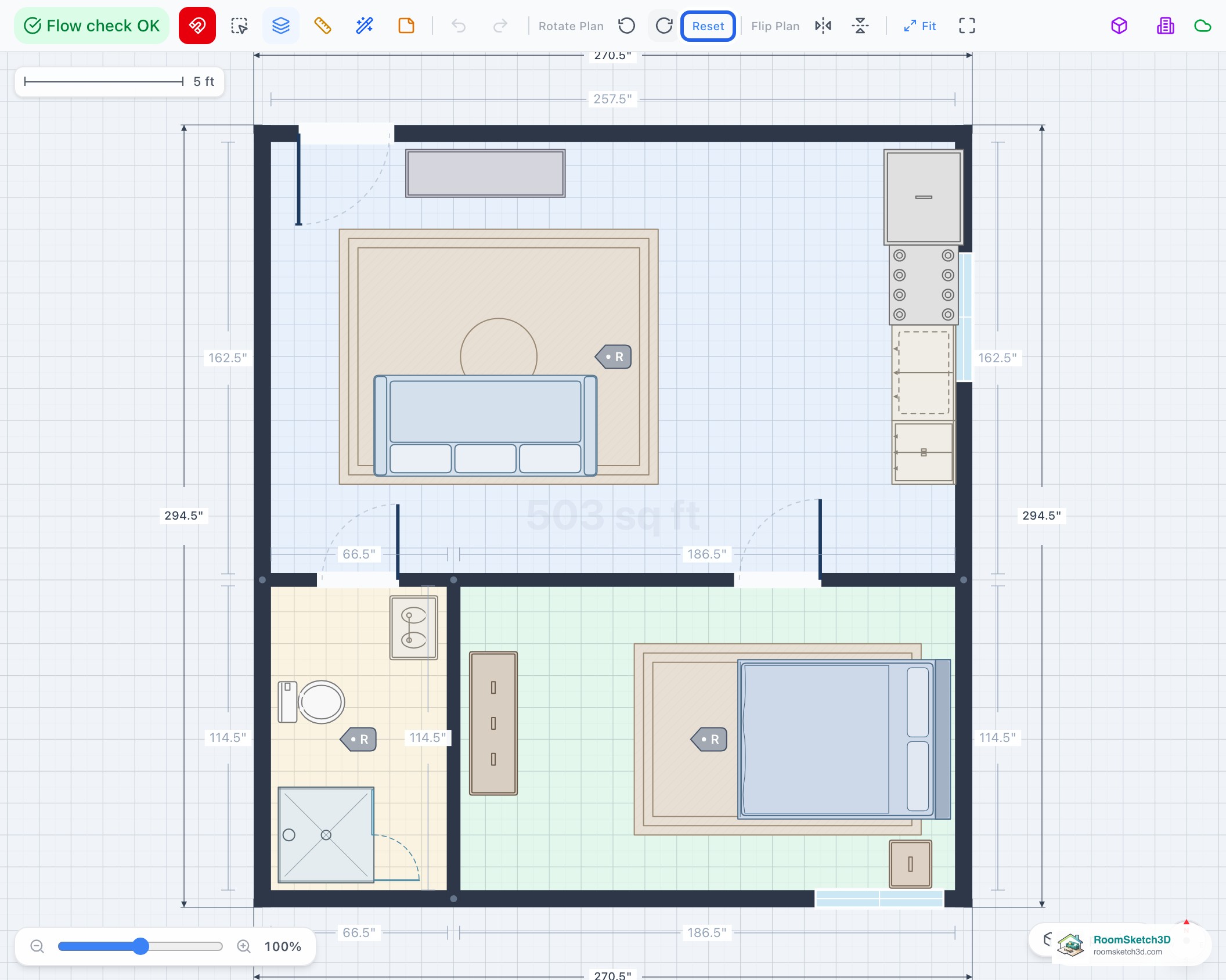
Task: Select the stove with burners
Action: click(x=924, y=284)
